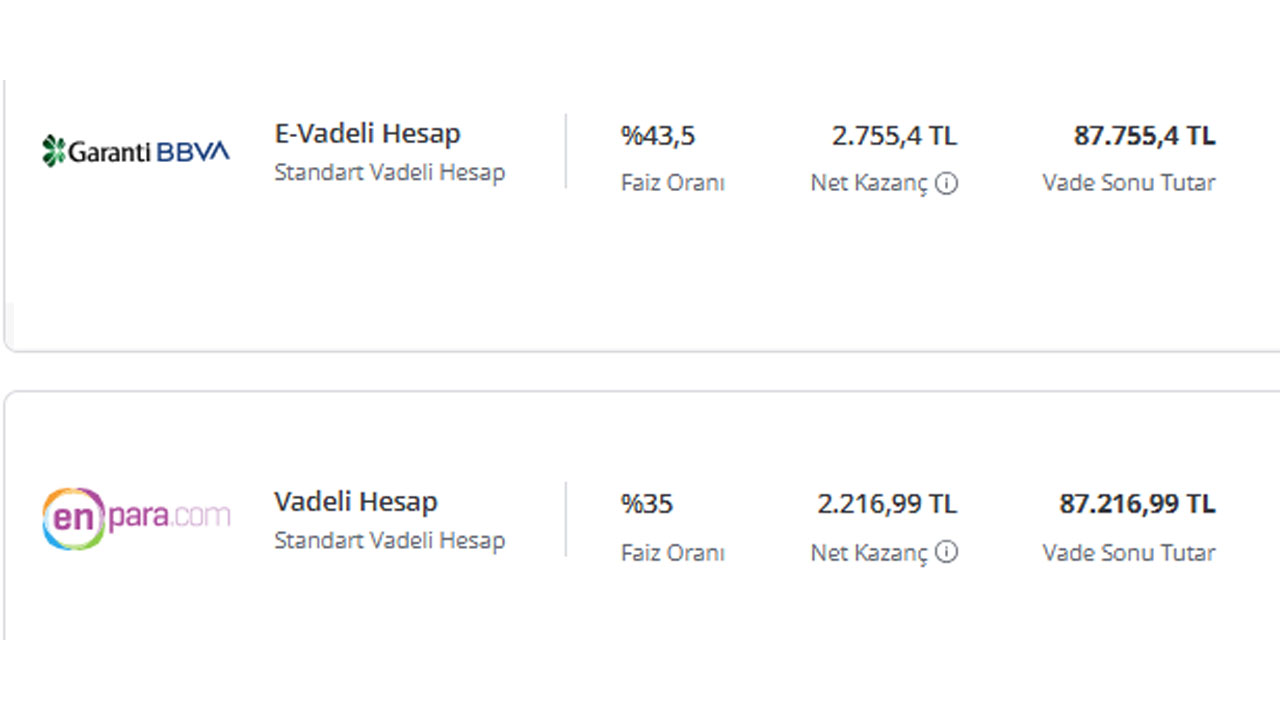Click the 2.755,4 TL net gain
The height and width of the screenshot is (720, 1280).
[x=894, y=136]
